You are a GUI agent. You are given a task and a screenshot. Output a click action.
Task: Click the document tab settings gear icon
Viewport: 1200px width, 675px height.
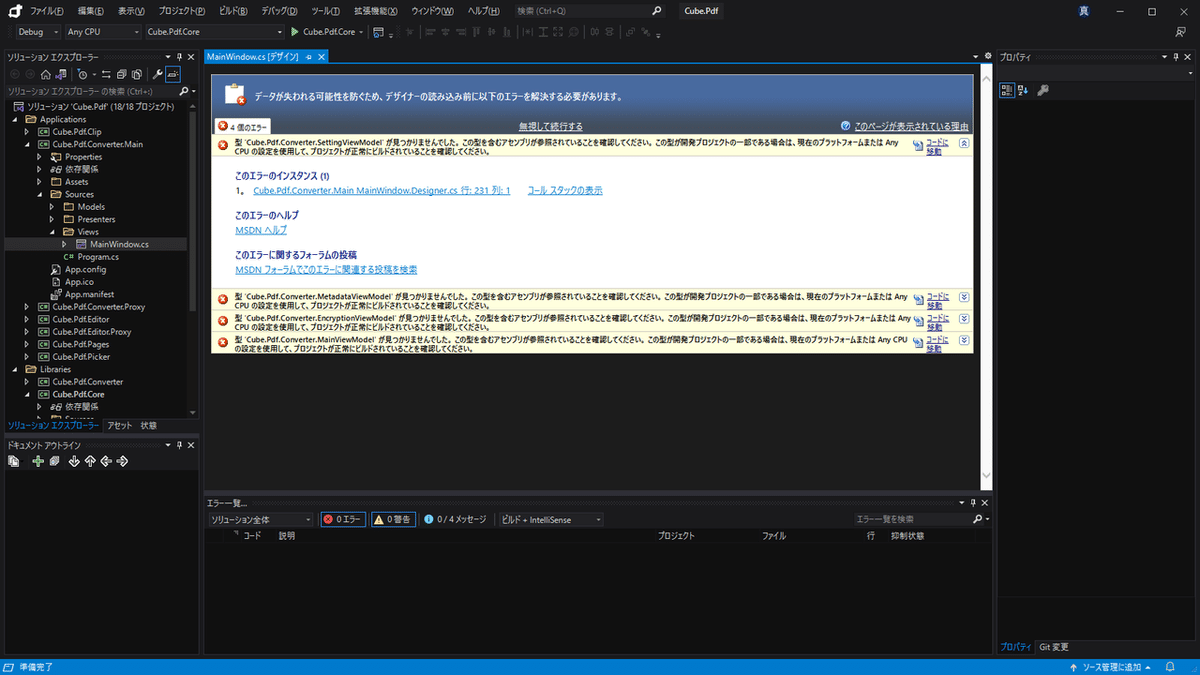(x=988, y=56)
